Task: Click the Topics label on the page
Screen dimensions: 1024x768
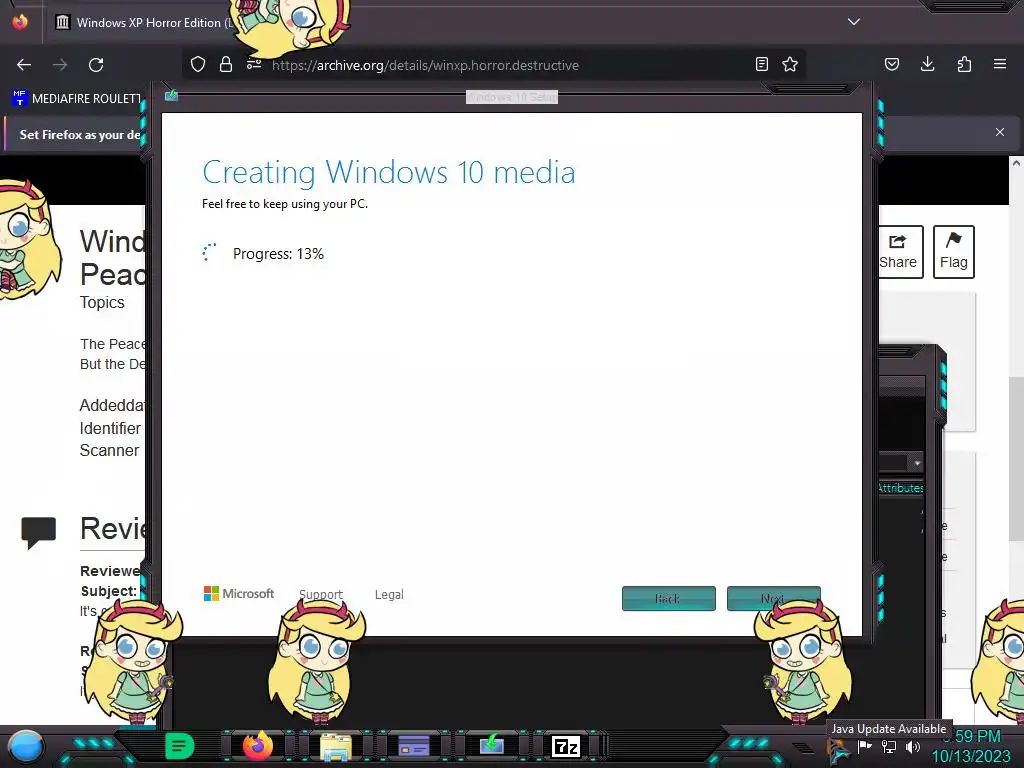Action: pos(102,302)
